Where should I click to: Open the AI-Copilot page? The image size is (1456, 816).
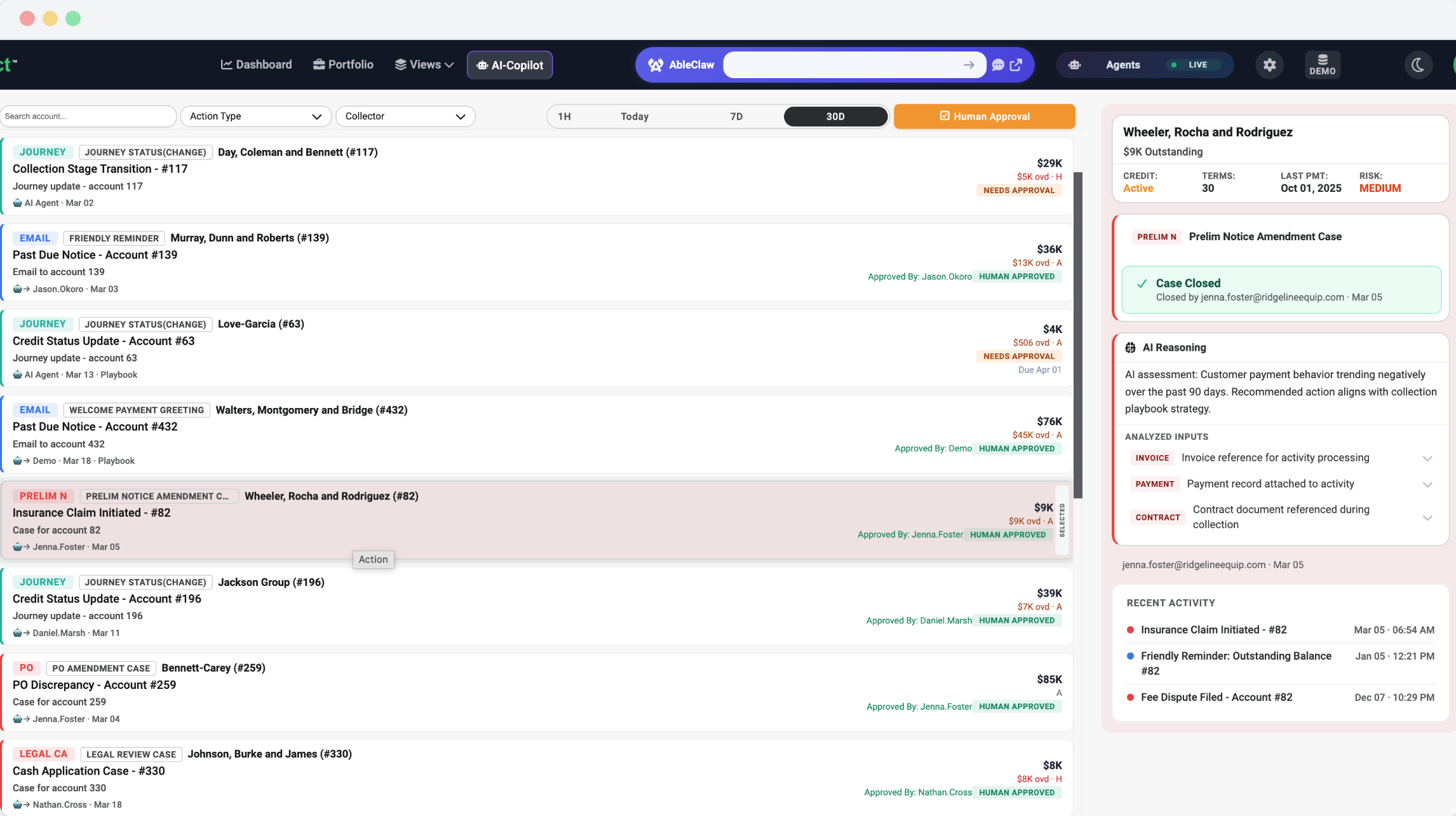tap(509, 65)
